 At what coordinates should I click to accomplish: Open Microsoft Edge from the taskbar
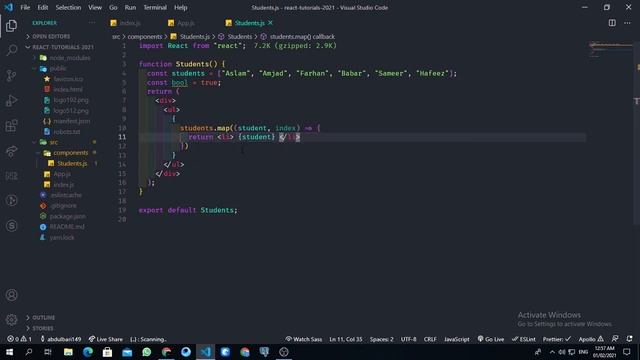[x=88, y=352]
